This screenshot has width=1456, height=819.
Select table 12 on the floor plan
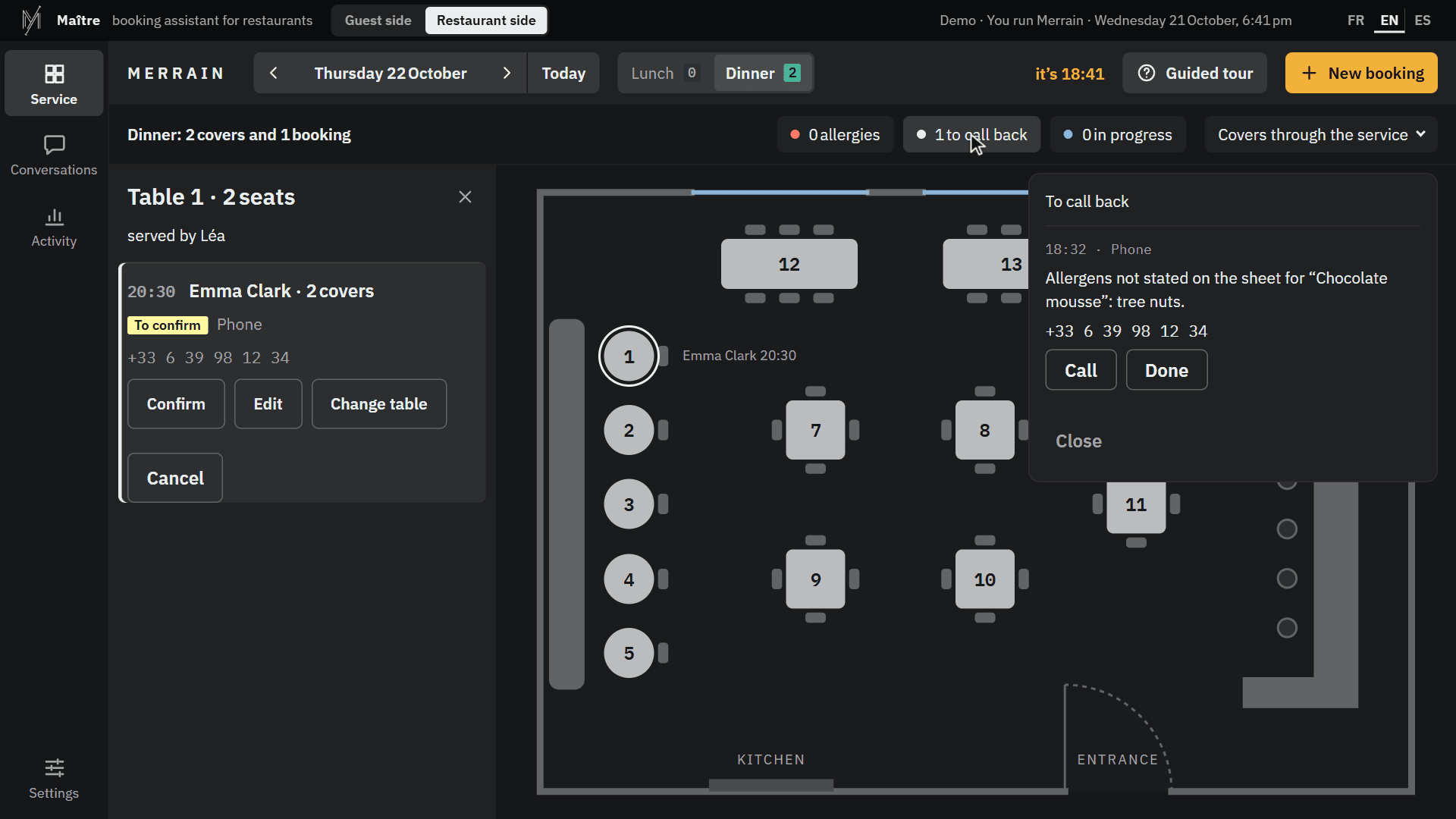[789, 264]
